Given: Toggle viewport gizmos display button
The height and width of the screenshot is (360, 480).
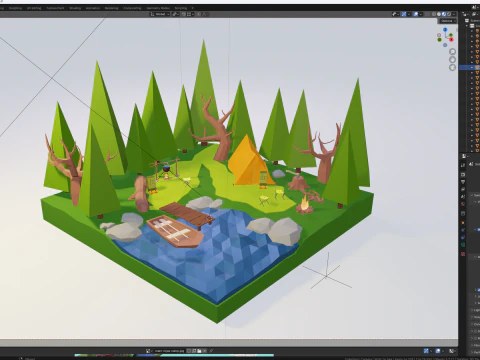Looking at the screenshot, I should [x=404, y=14].
